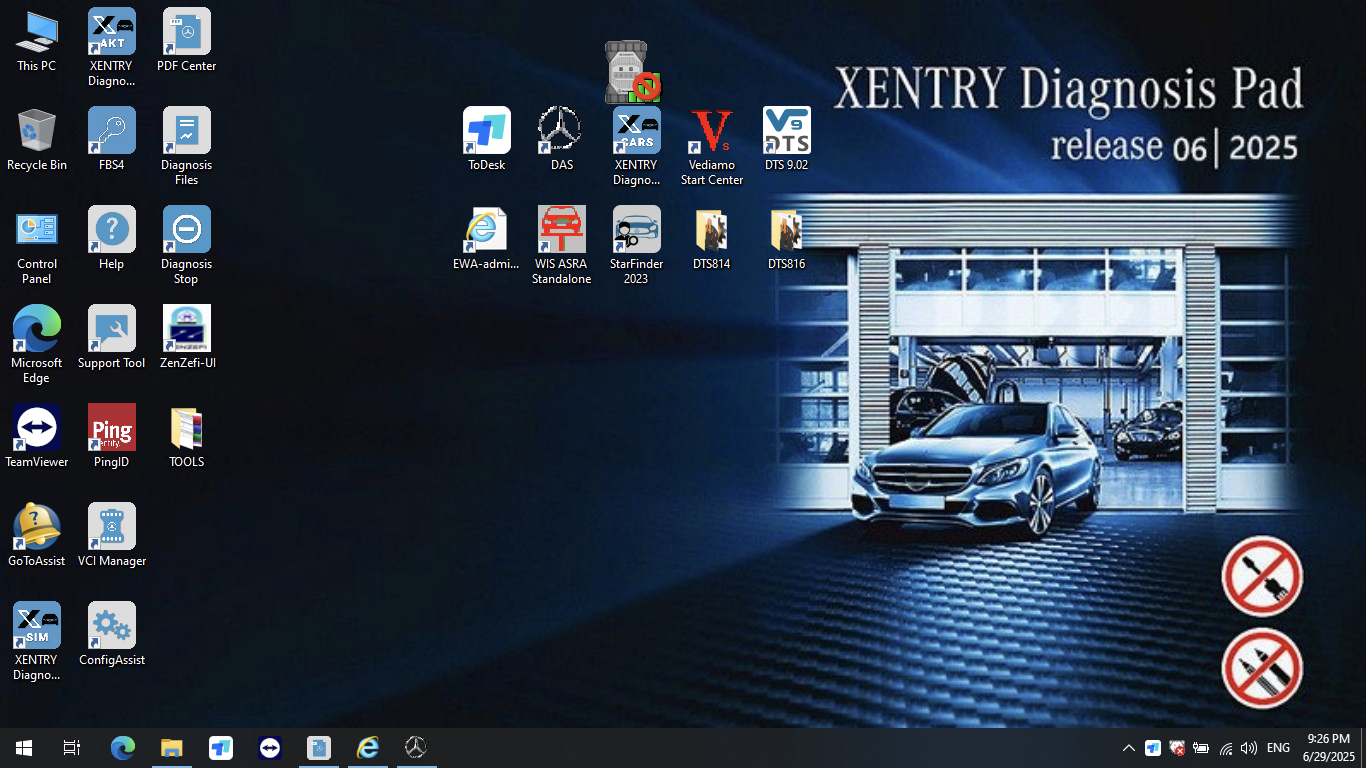Start XENTRY Diagnosis SIM
Screen dimensions: 1366x768
tap(36, 625)
